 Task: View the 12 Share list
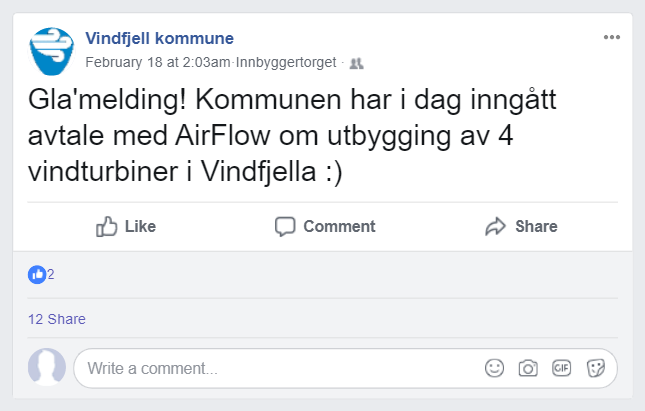click(57, 319)
